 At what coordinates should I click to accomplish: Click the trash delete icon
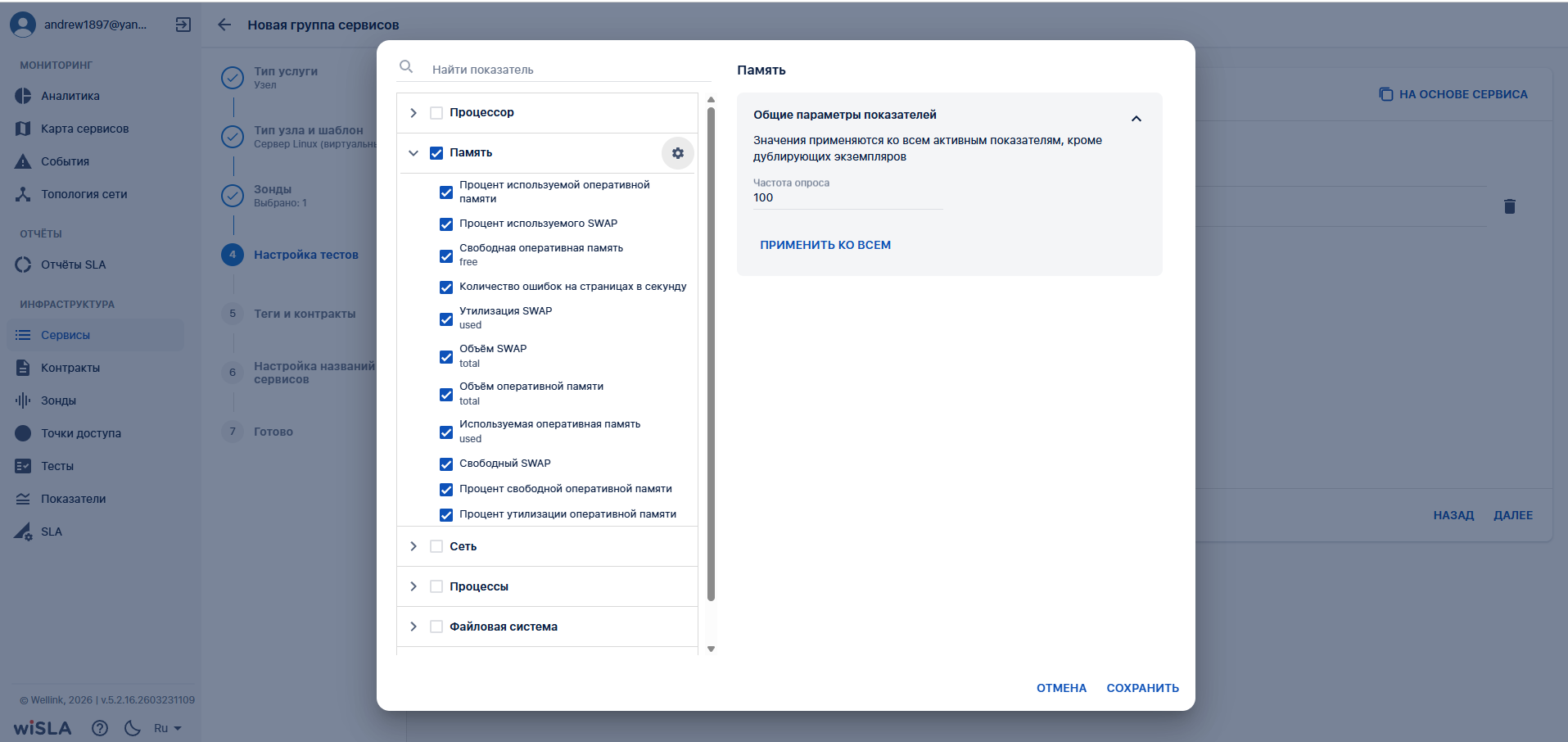pos(1509,206)
